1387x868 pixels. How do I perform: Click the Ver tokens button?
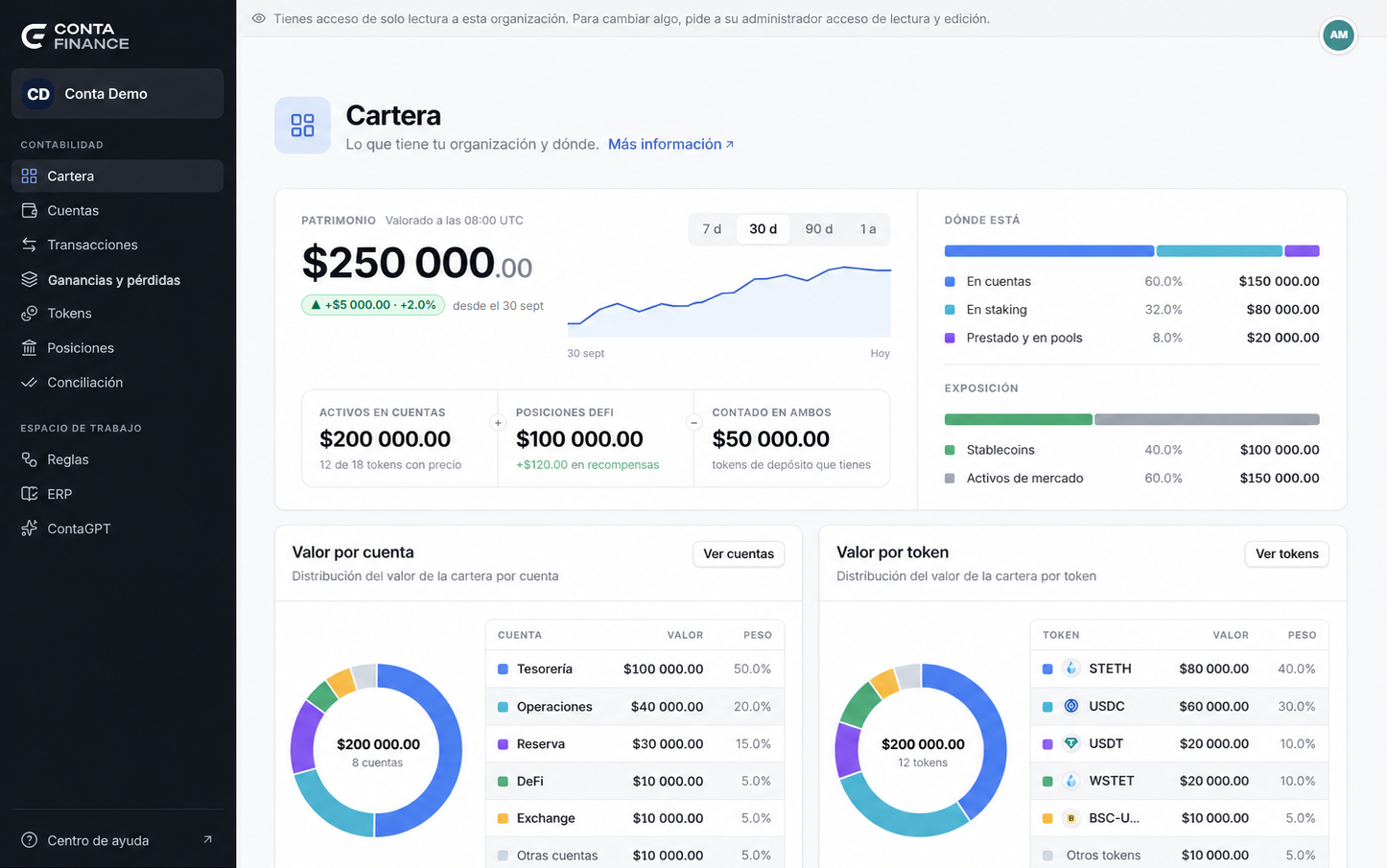point(1287,553)
